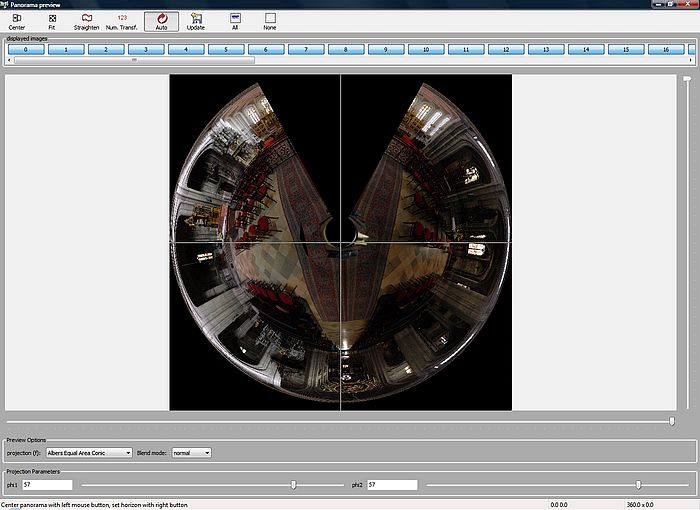Toggle the Auto update button

161,21
